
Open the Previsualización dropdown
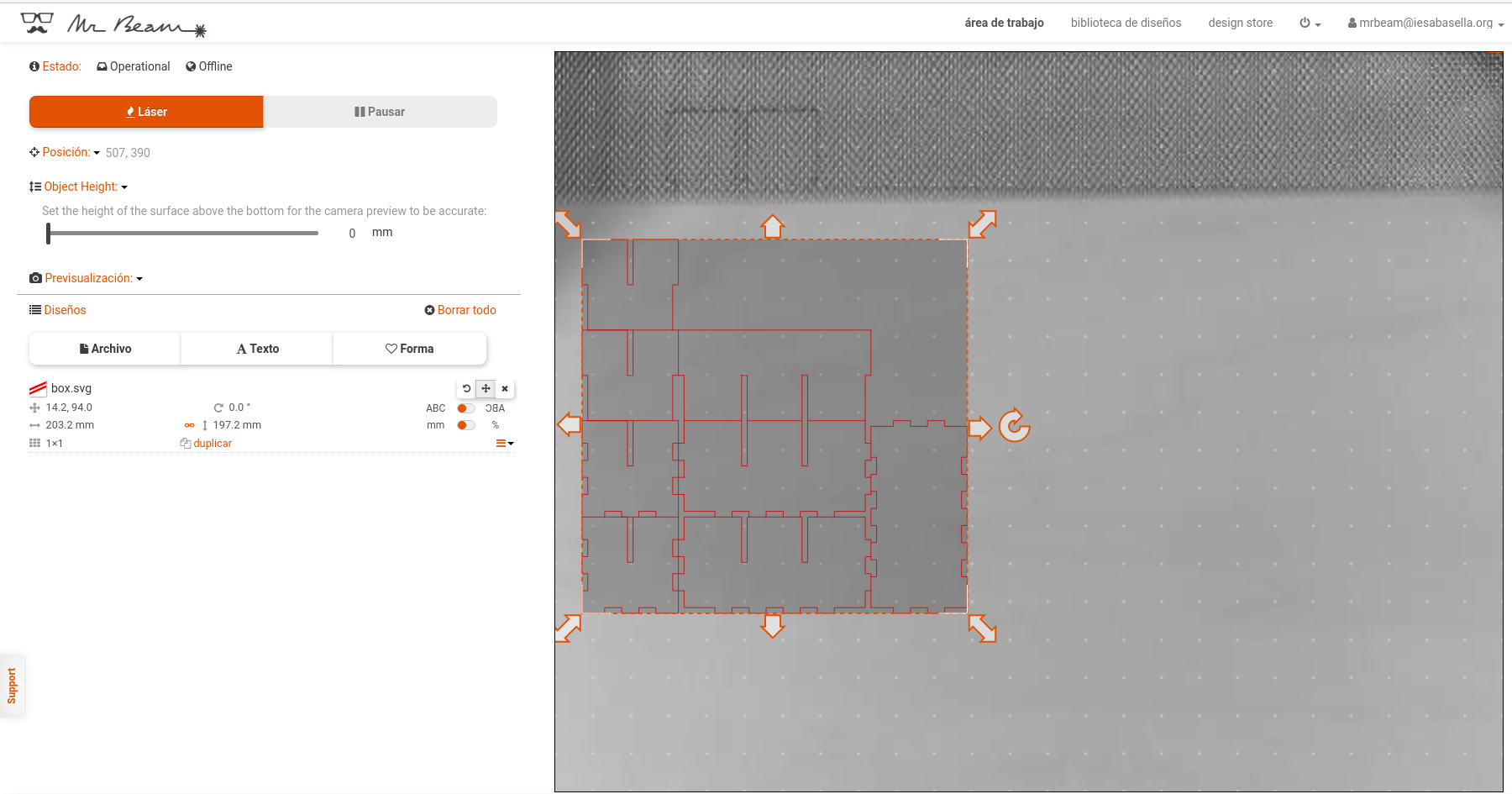[87, 278]
